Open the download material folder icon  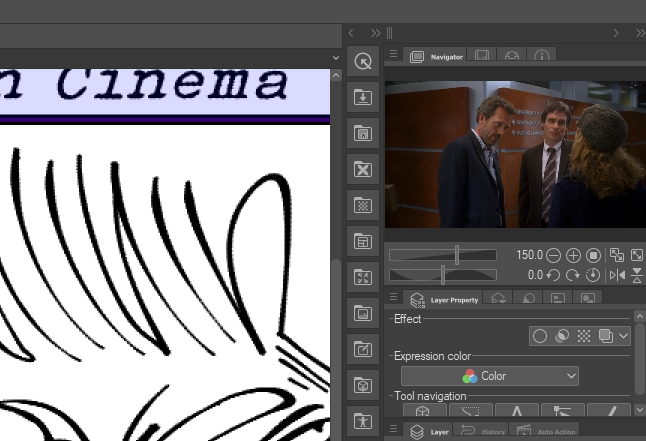pos(363,98)
